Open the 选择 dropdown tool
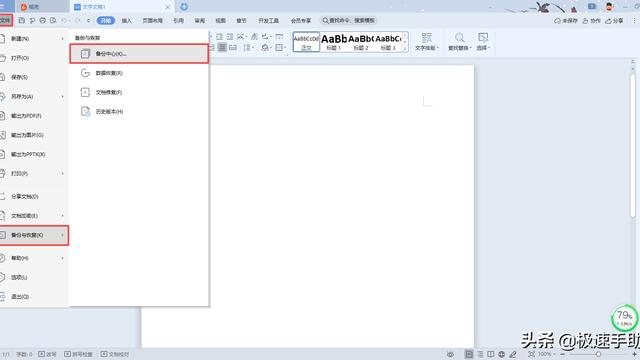Viewport: 640px width, 360px height. (483, 42)
